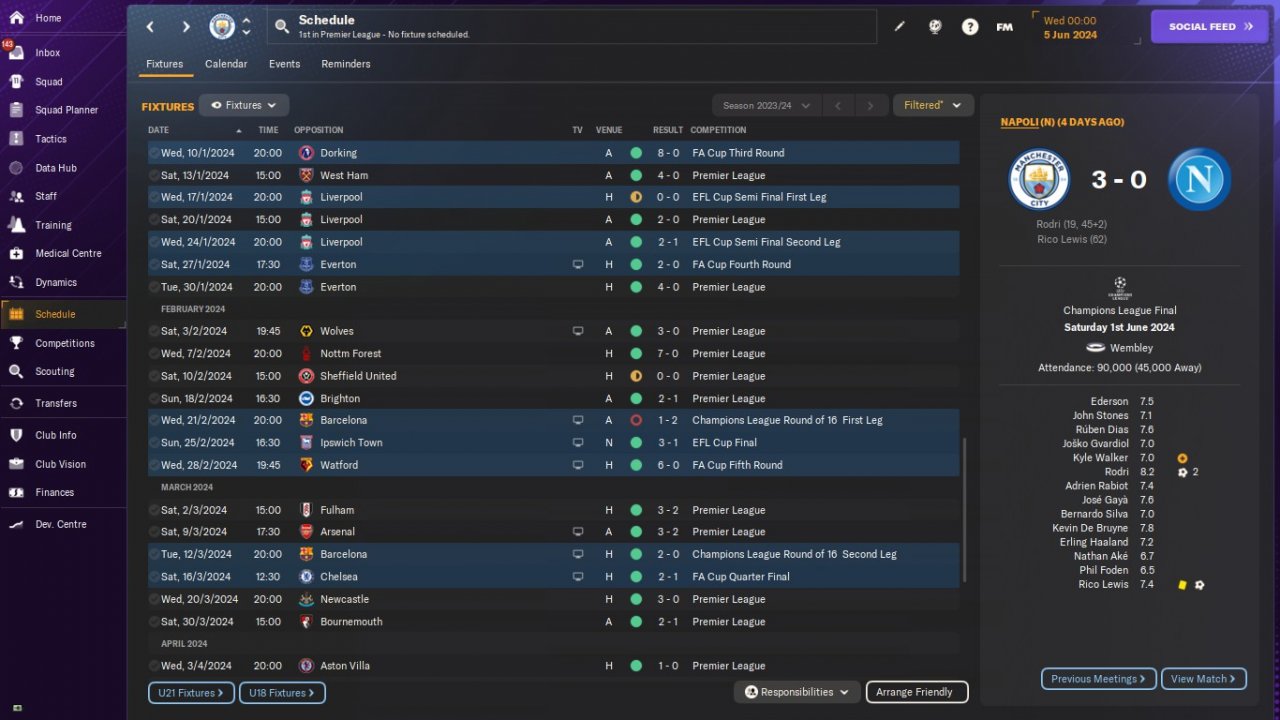Click the Arrange Friendly button
The height and width of the screenshot is (720, 1280).
point(915,692)
